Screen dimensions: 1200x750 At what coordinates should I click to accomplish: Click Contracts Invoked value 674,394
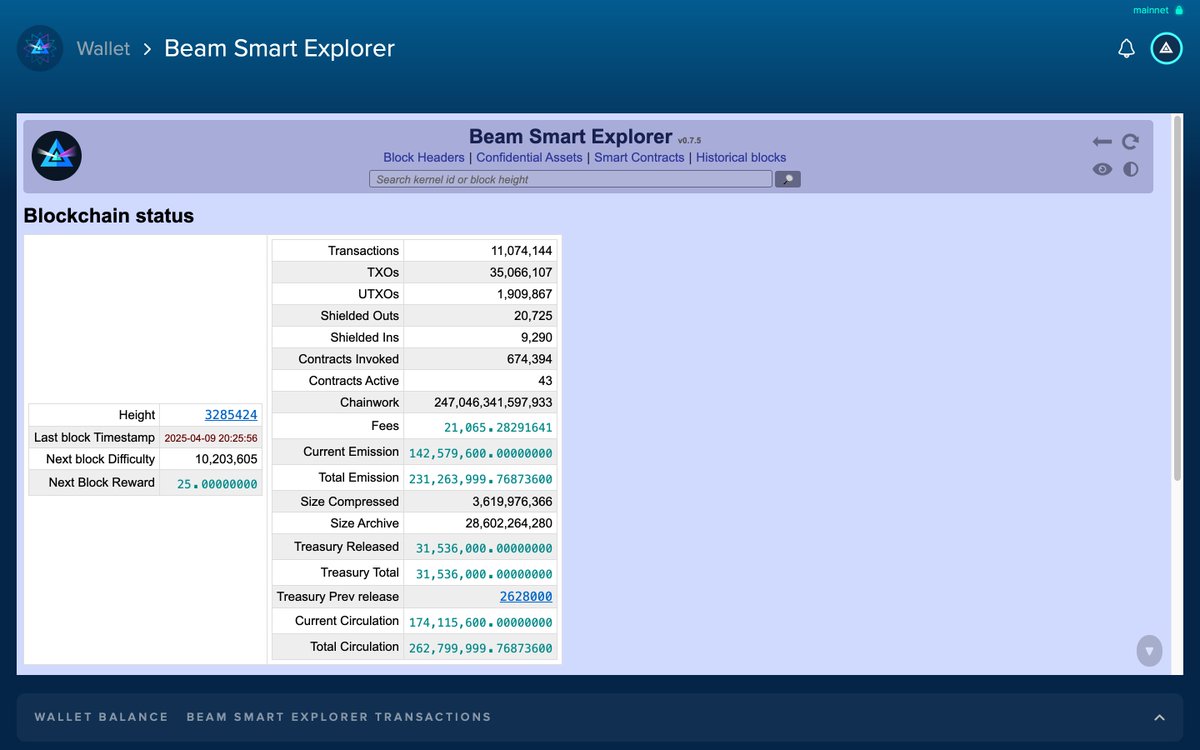529,359
